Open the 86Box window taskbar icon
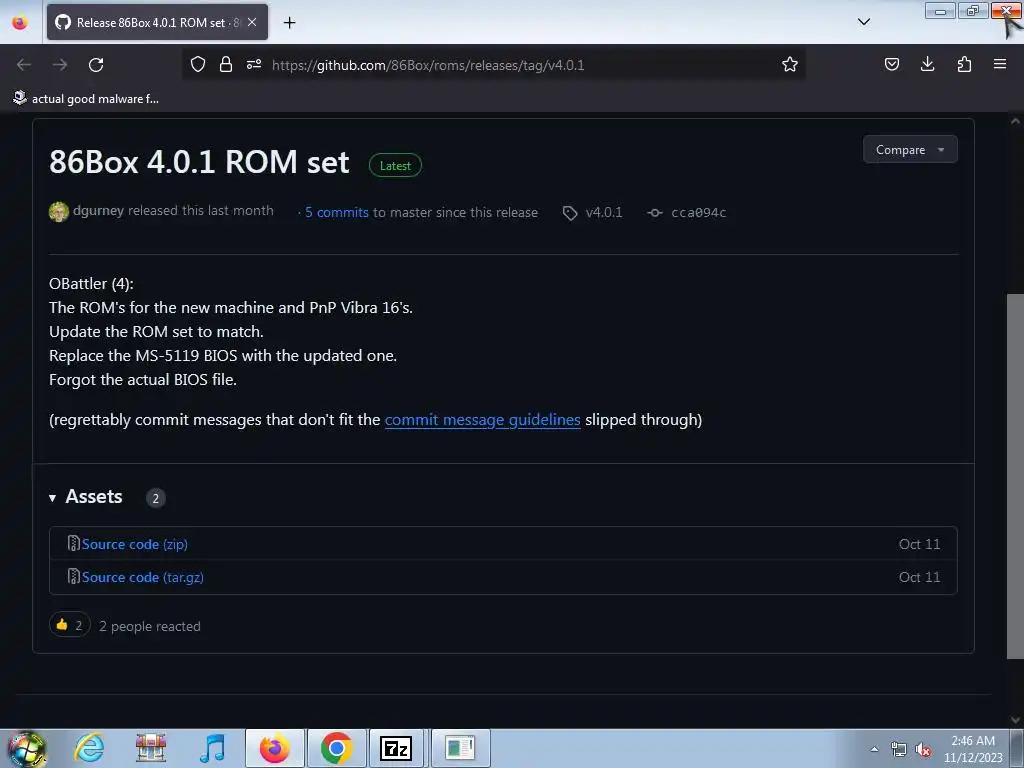 pos(460,748)
